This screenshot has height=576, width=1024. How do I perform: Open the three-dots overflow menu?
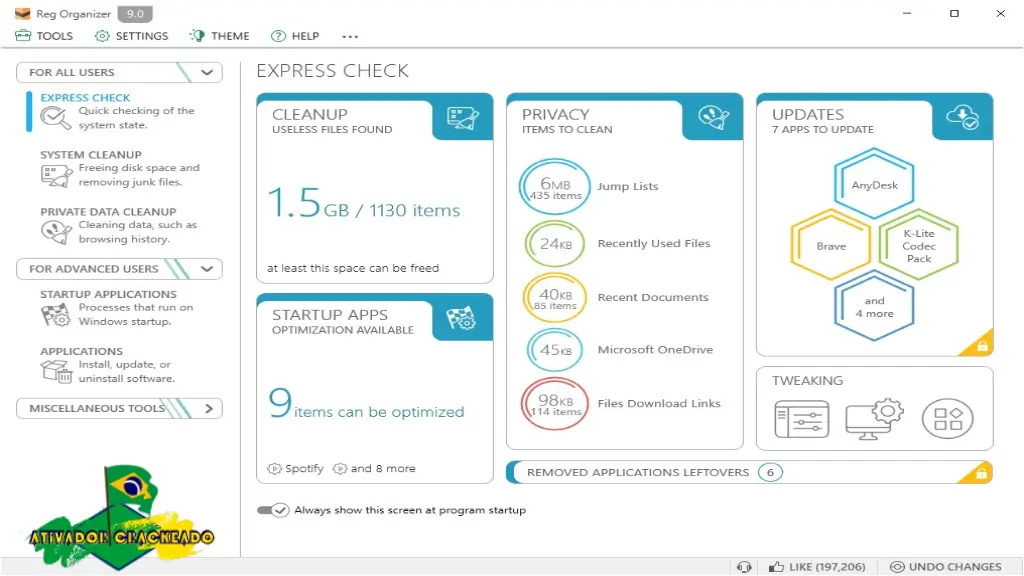coord(350,37)
